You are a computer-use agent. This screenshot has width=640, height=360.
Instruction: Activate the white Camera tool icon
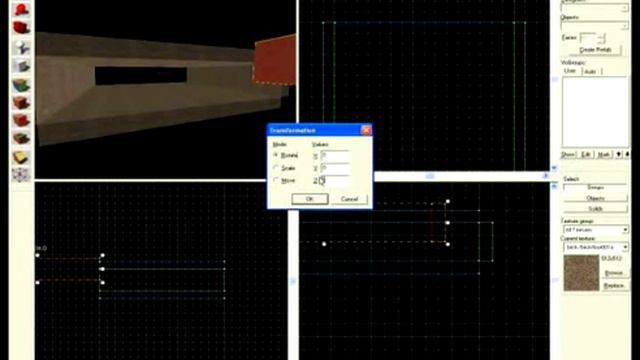pos(21,47)
